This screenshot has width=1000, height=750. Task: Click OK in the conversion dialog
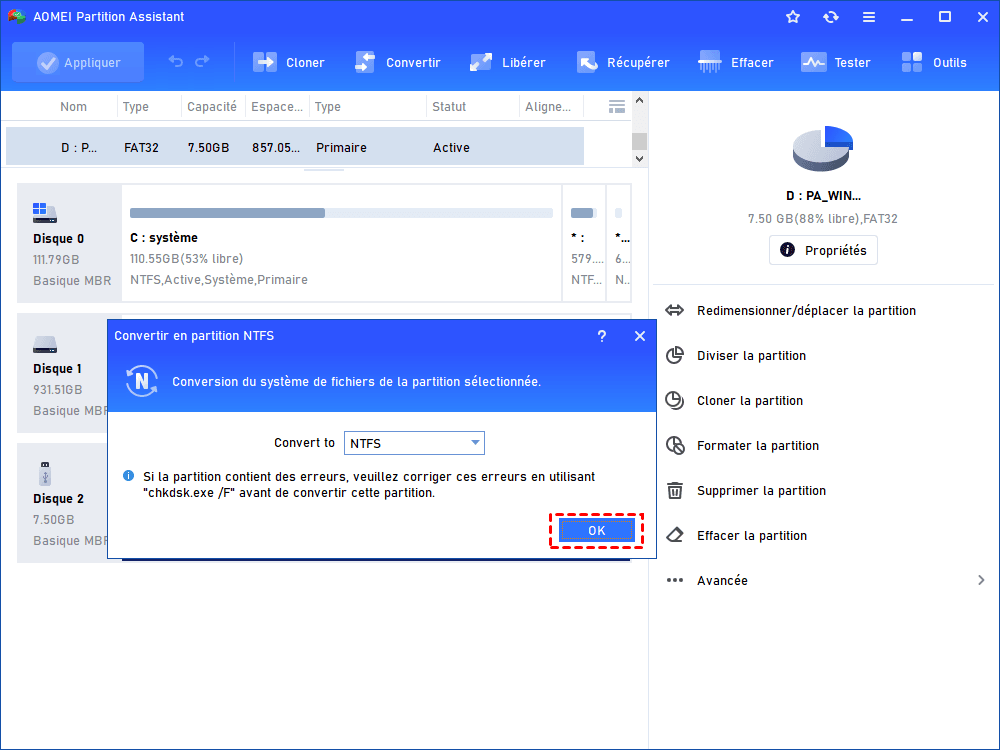pos(596,531)
